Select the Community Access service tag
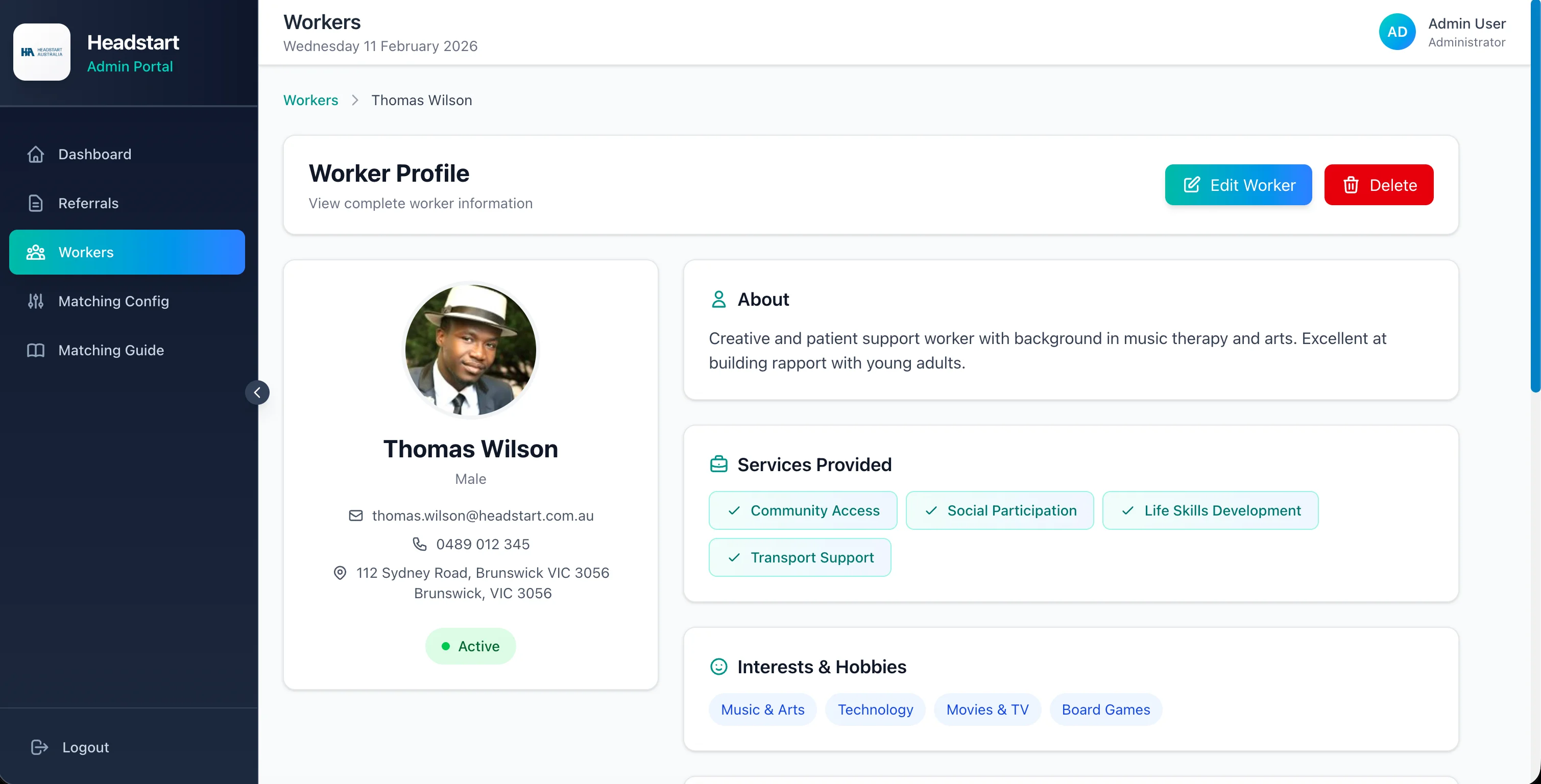Viewport: 1541px width, 784px height. pyautogui.click(x=803, y=511)
